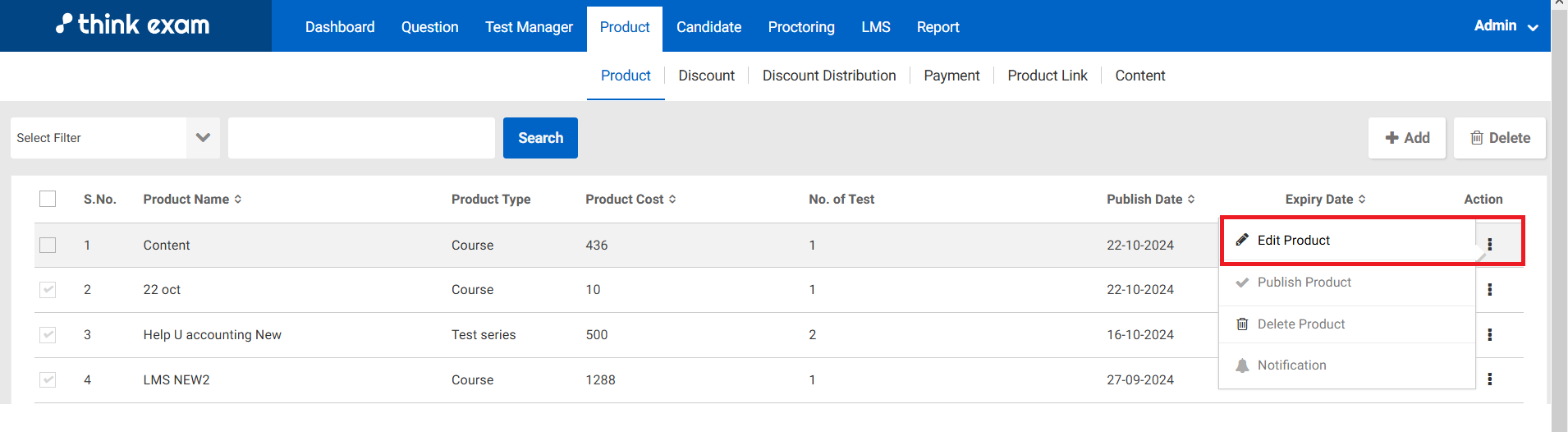
Task: Focus the search text input field
Action: [361, 138]
